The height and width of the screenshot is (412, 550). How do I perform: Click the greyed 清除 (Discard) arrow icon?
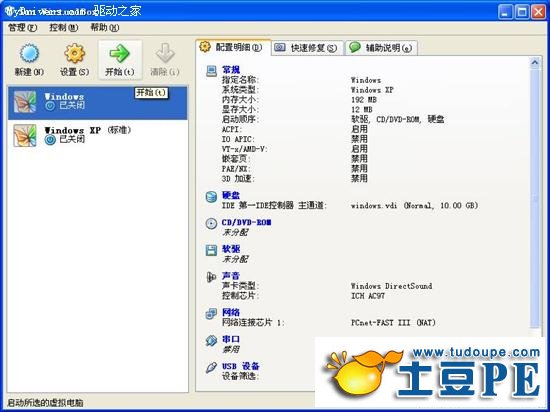(x=165, y=53)
